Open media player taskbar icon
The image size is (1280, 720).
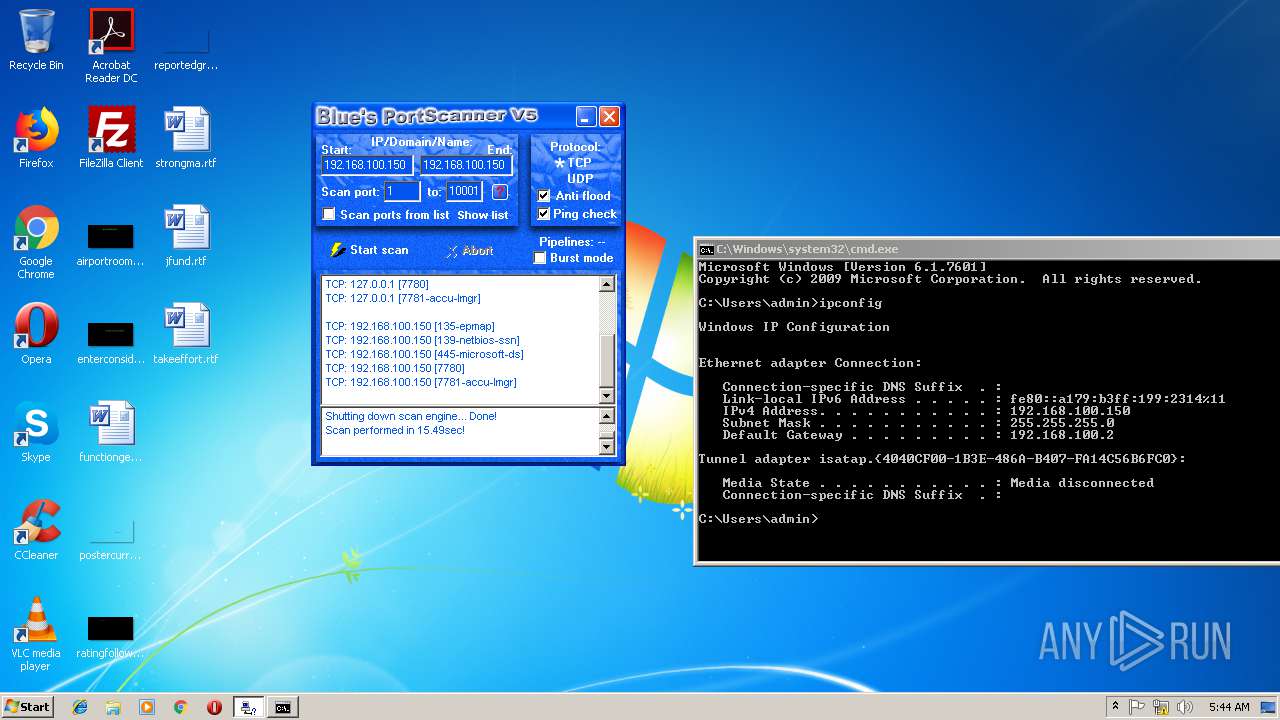tap(147, 707)
